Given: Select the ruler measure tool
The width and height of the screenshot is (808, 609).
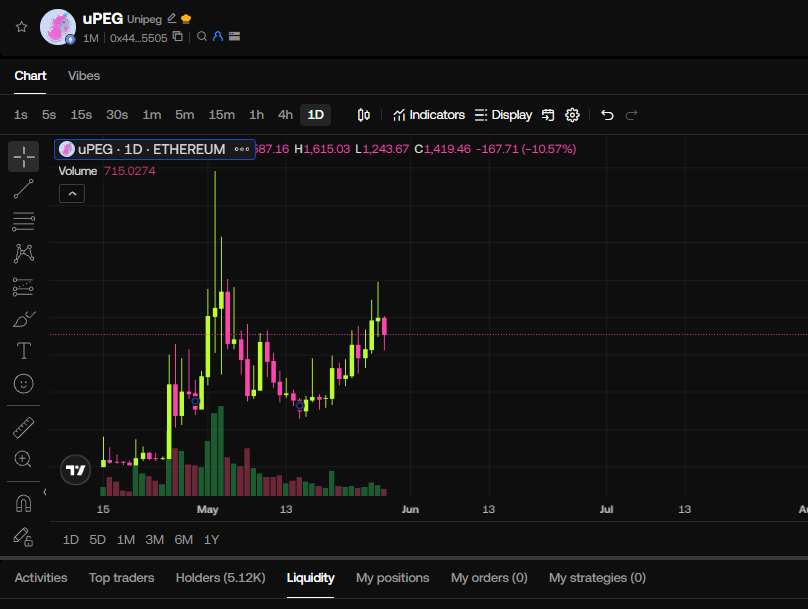Looking at the screenshot, I should 24,428.
